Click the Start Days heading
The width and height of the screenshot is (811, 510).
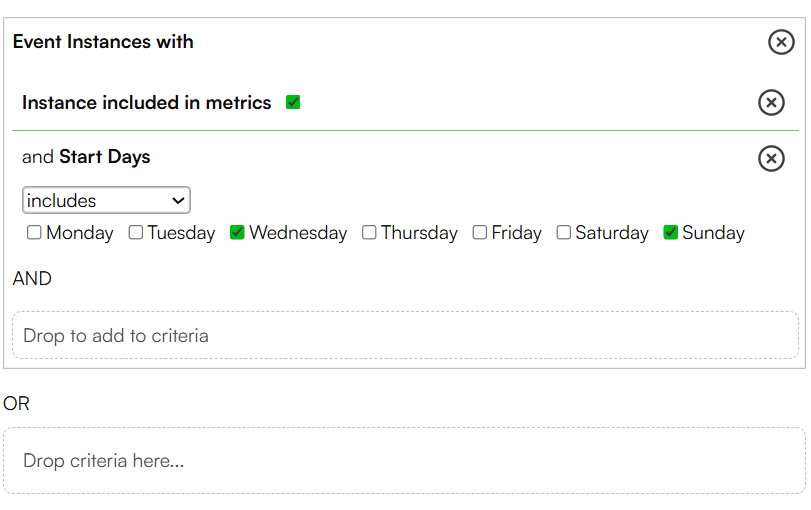tap(104, 157)
